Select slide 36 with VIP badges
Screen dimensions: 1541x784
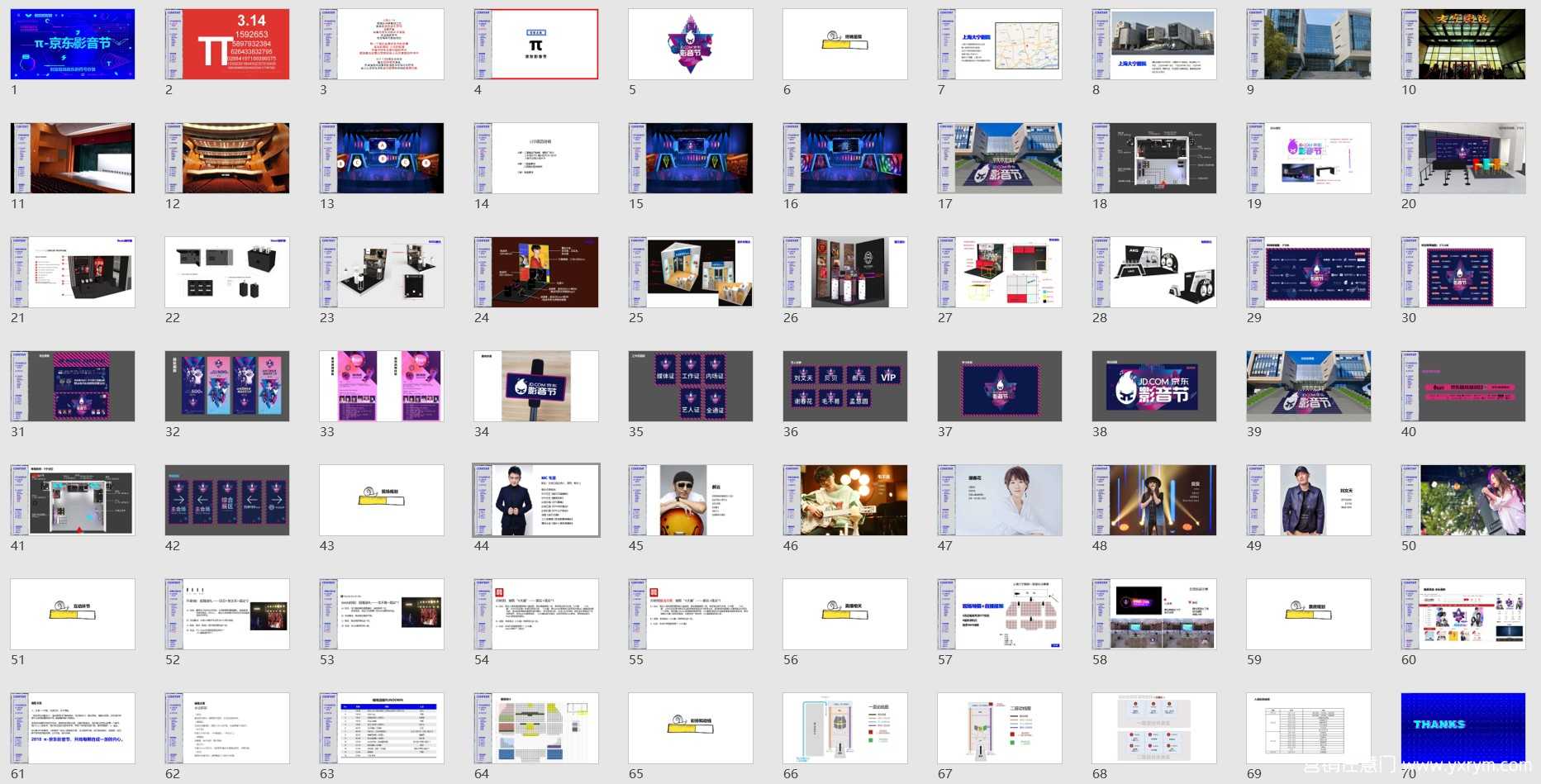coord(845,387)
